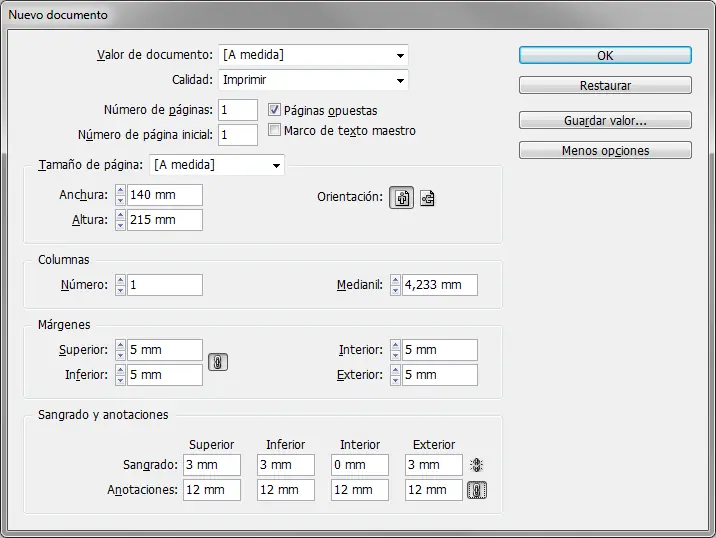Decrease Medianil with down arrow
Screen dimensions: 716x538
395,290
